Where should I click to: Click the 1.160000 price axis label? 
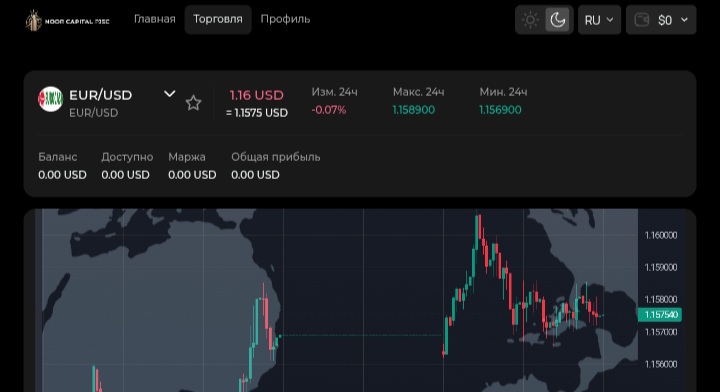point(661,235)
